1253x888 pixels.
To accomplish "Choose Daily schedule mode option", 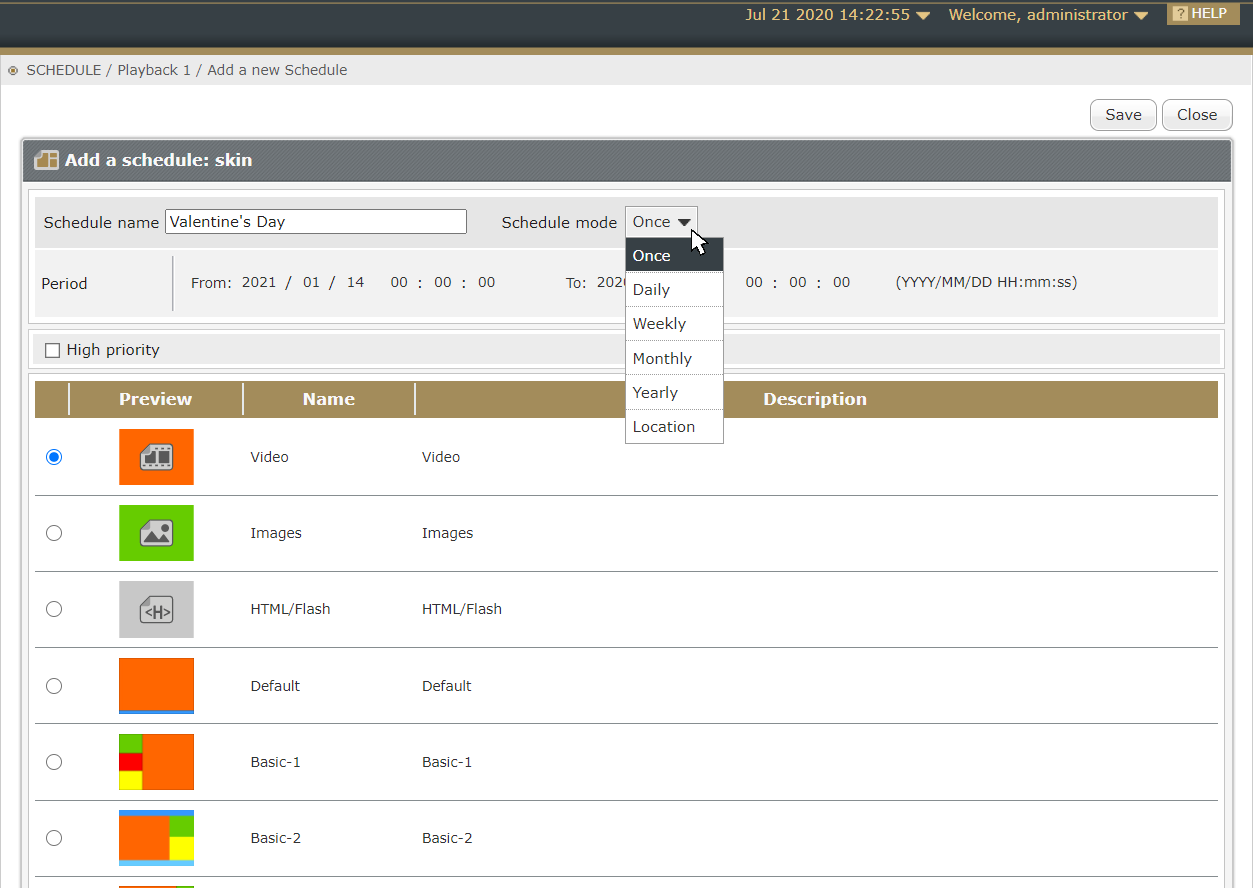I will coord(674,290).
